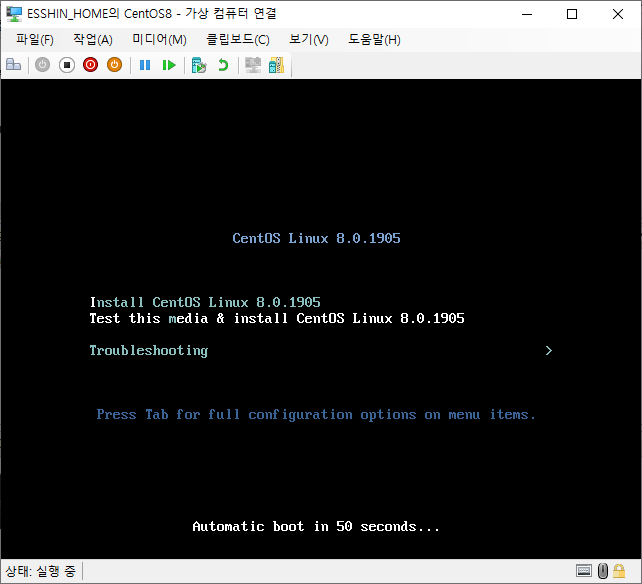Open the 클립보드(C) menu
The height and width of the screenshot is (584, 642).
[x=237, y=40]
